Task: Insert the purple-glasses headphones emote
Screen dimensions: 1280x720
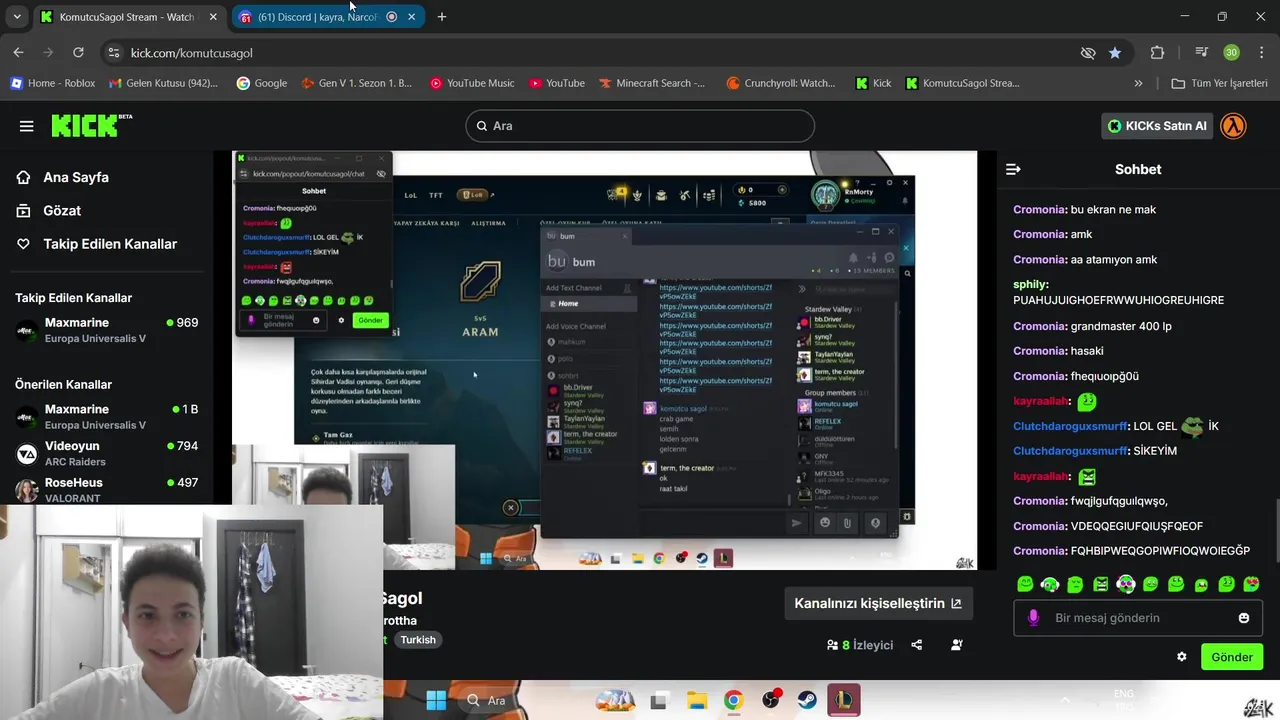Action: [x=1125, y=584]
